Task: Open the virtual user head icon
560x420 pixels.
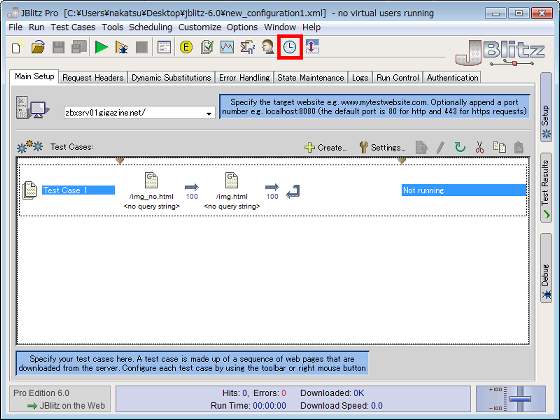Action: pos(268,47)
